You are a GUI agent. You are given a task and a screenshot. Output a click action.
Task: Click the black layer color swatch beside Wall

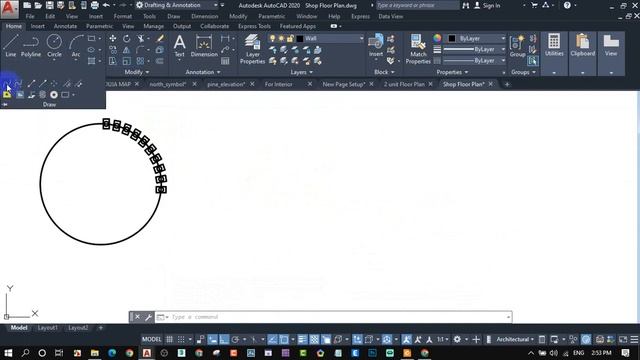[300, 38]
